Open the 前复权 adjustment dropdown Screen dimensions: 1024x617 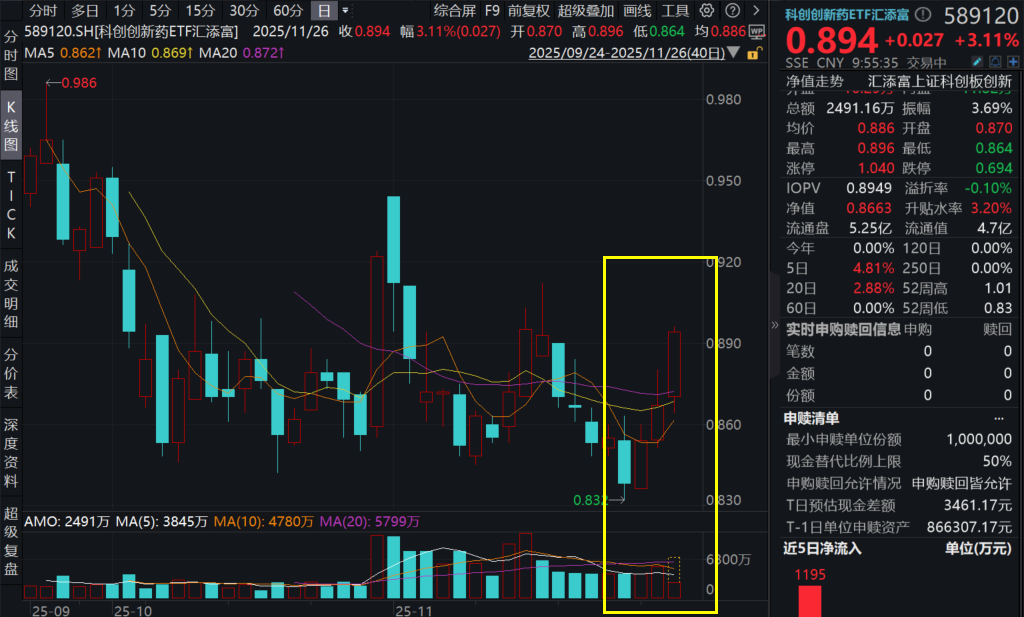coord(528,10)
